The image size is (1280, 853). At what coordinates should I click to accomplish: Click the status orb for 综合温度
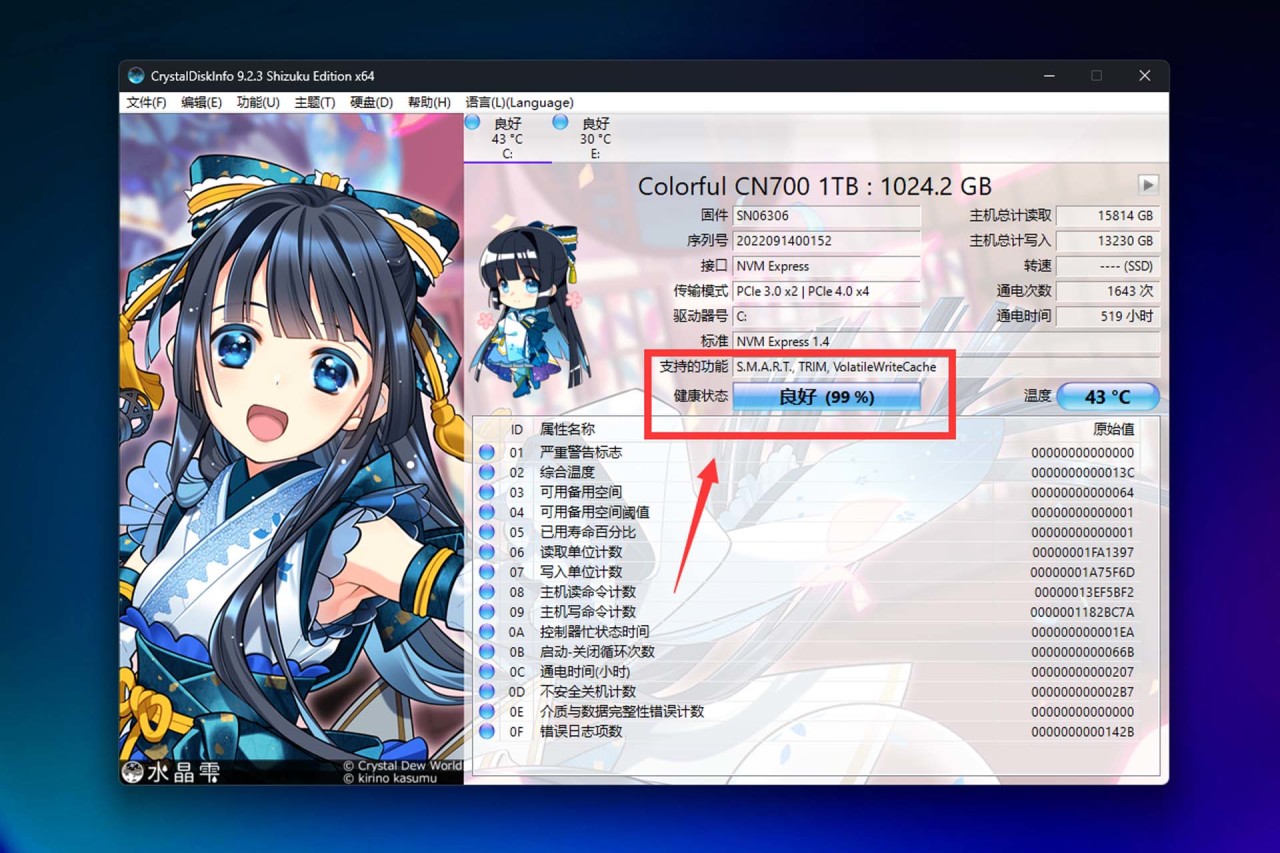click(487, 472)
